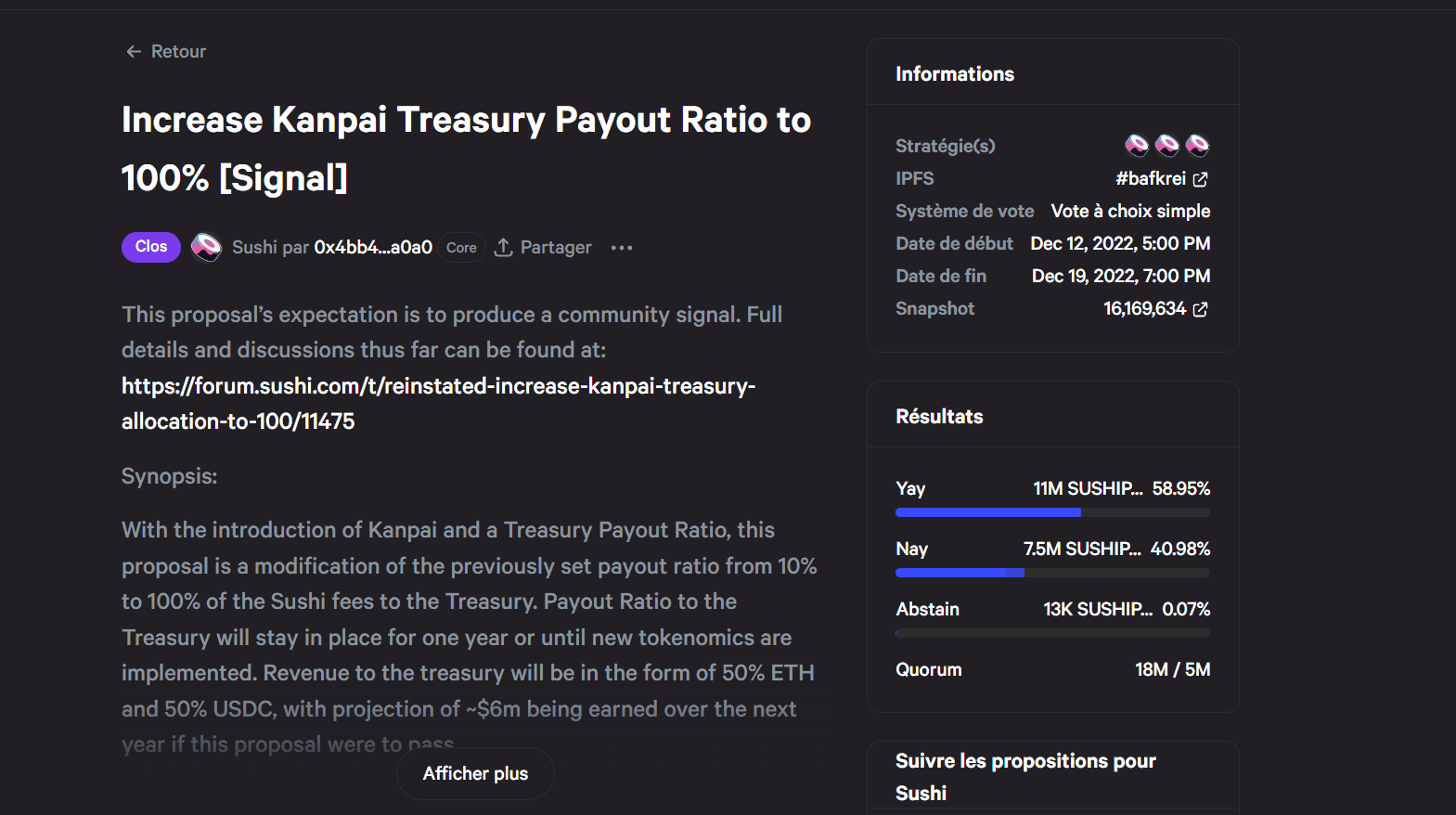The width and height of the screenshot is (1456, 815).
Task: Open the Sushi space avatar icon
Action: [x=206, y=247]
